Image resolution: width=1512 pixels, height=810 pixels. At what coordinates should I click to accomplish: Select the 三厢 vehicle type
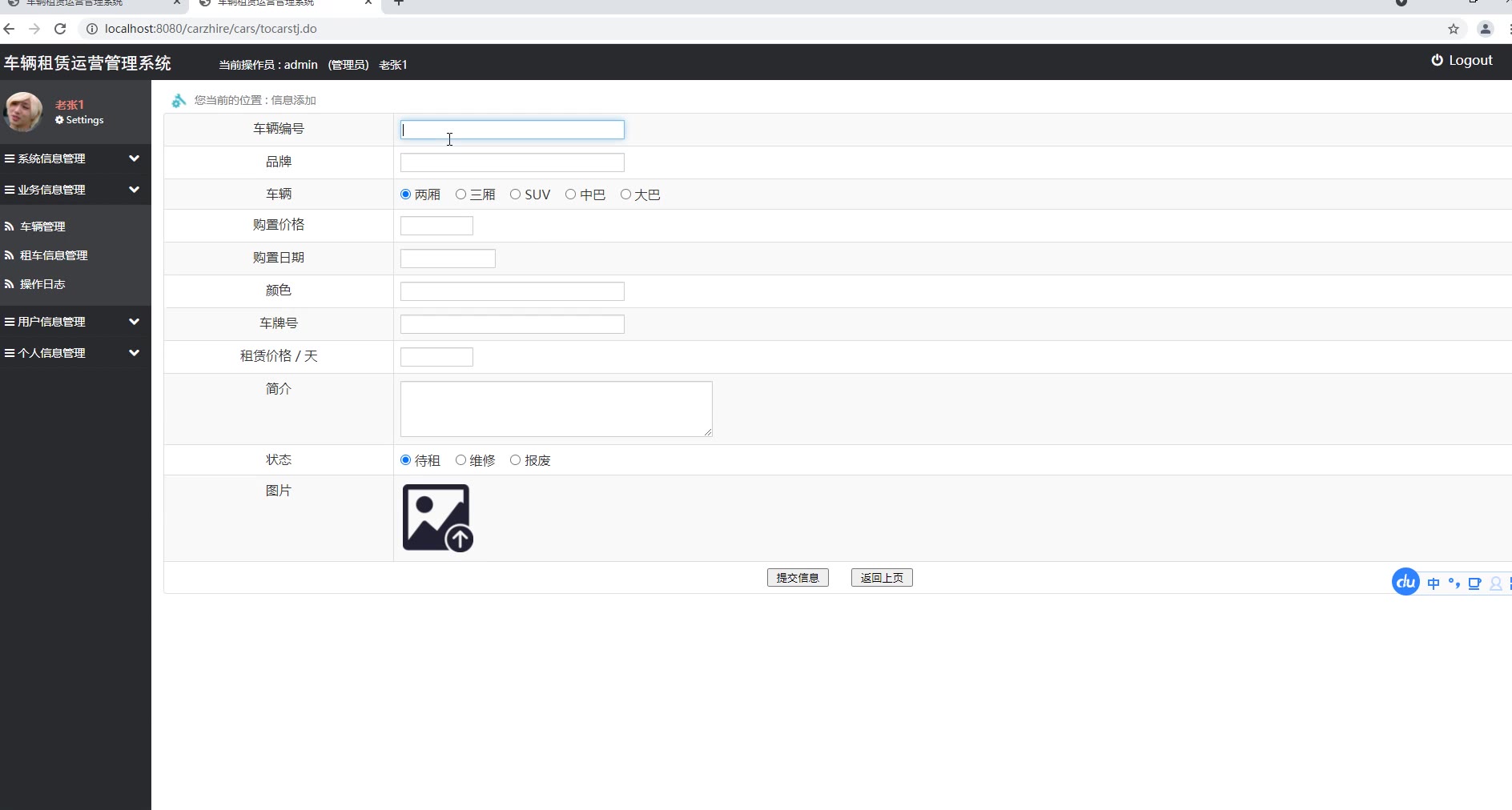tap(460, 194)
